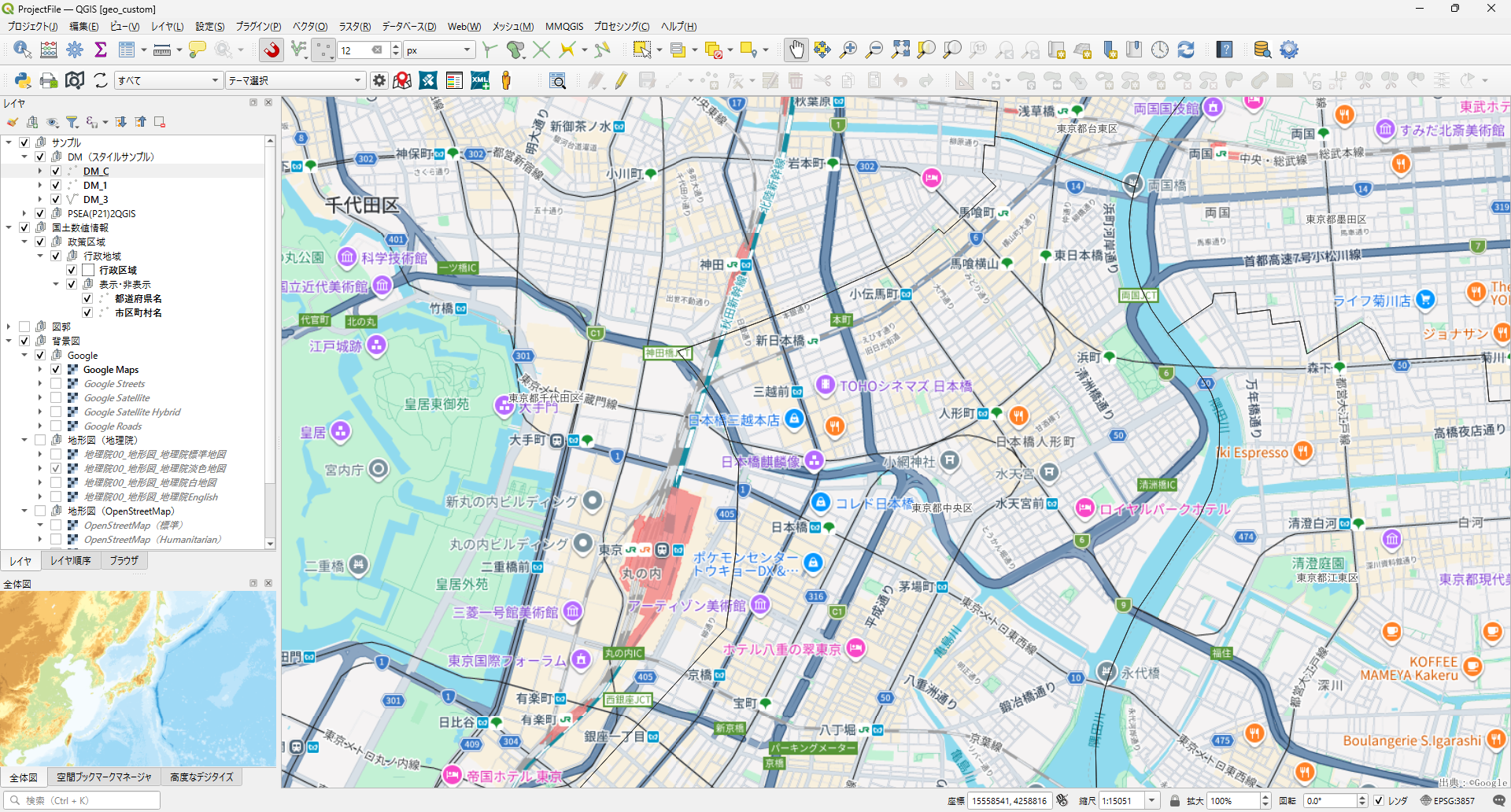
Task: Open the statistical summary sigma icon
Action: (101, 50)
